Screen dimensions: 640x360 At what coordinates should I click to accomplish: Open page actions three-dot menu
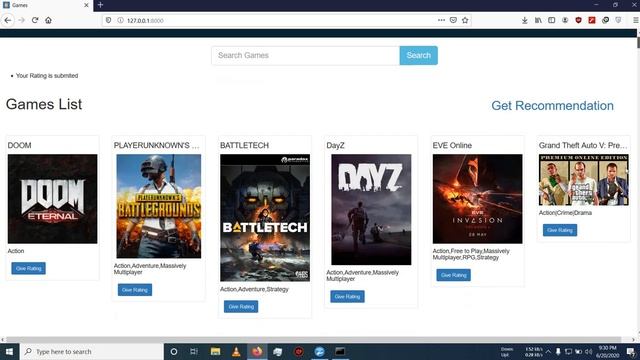point(441,20)
